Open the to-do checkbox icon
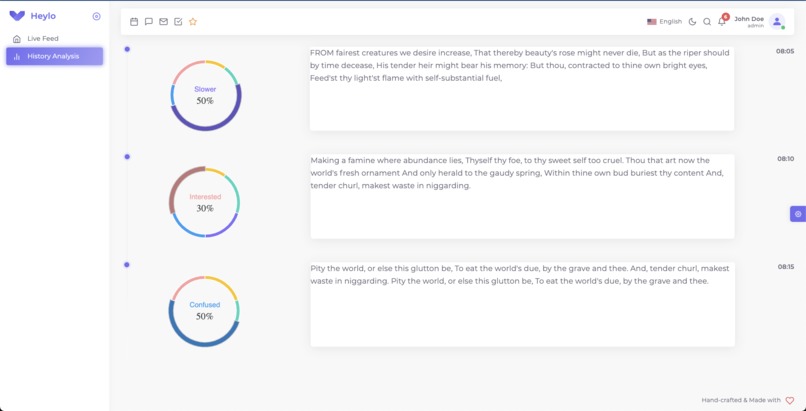Screen dimensions: 806x411 point(178,22)
